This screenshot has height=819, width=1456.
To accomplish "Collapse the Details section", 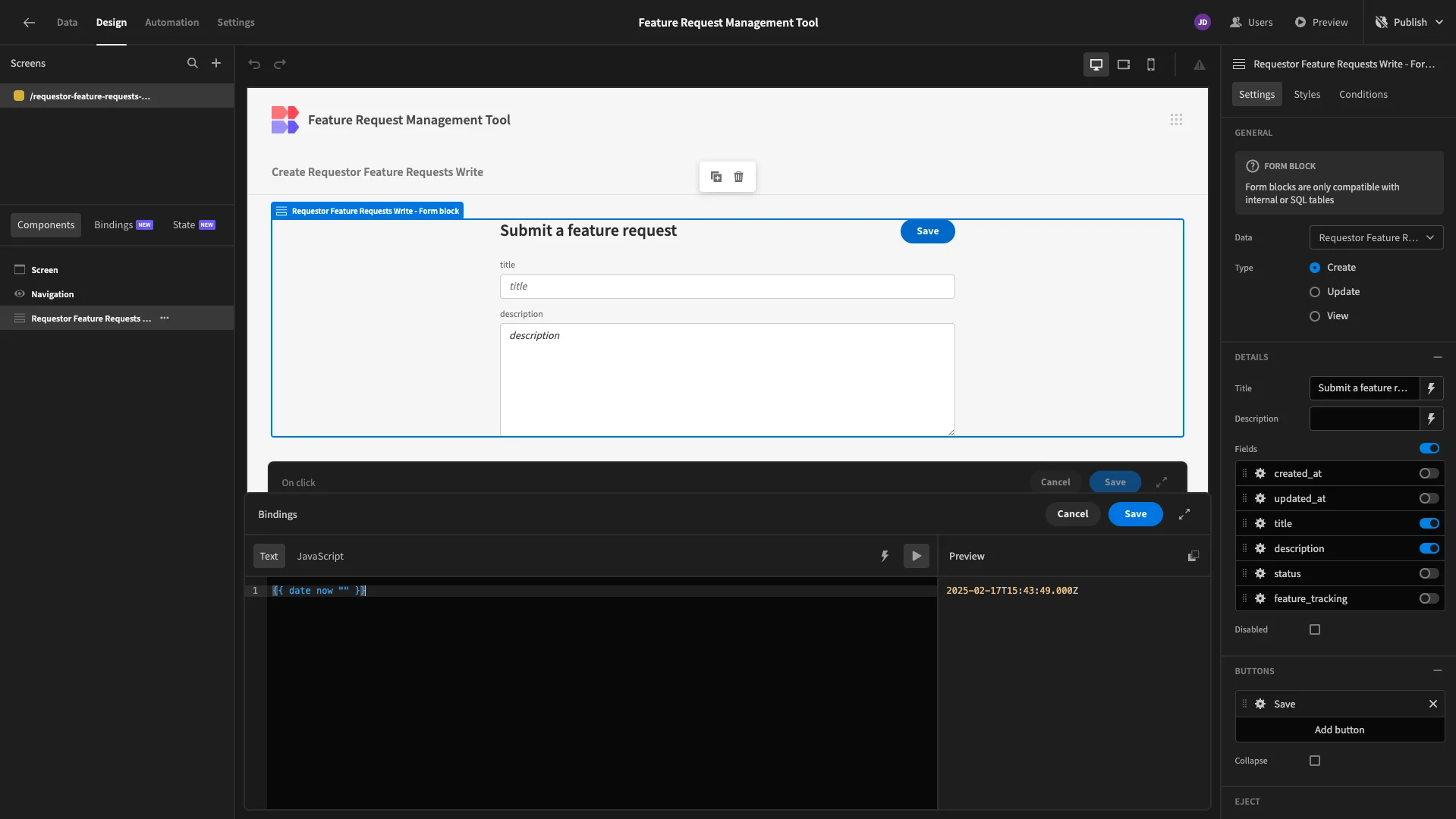I will coord(1437,357).
